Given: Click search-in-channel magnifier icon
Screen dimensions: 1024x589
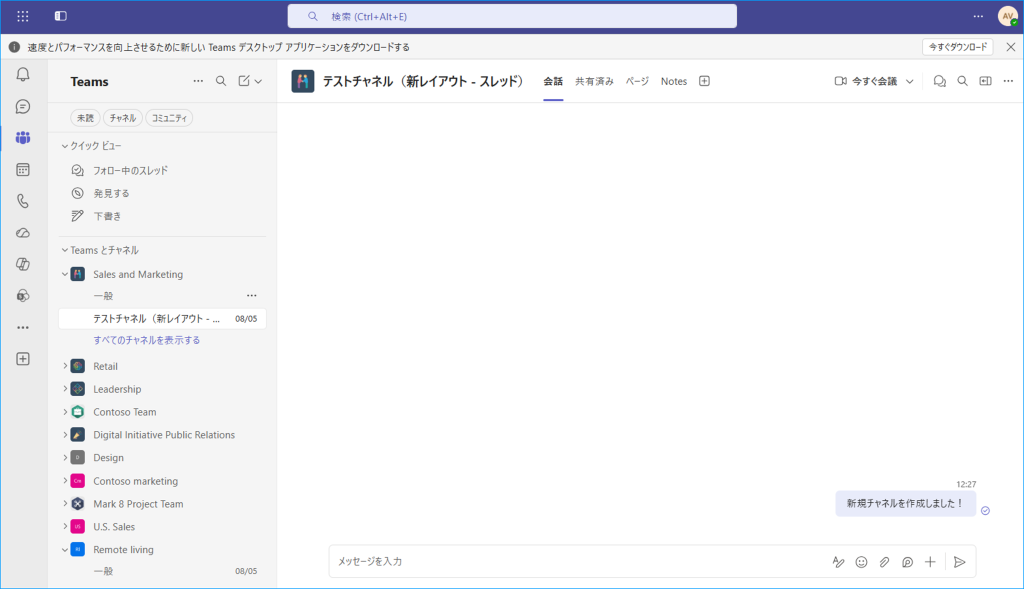Looking at the screenshot, I should [963, 81].
